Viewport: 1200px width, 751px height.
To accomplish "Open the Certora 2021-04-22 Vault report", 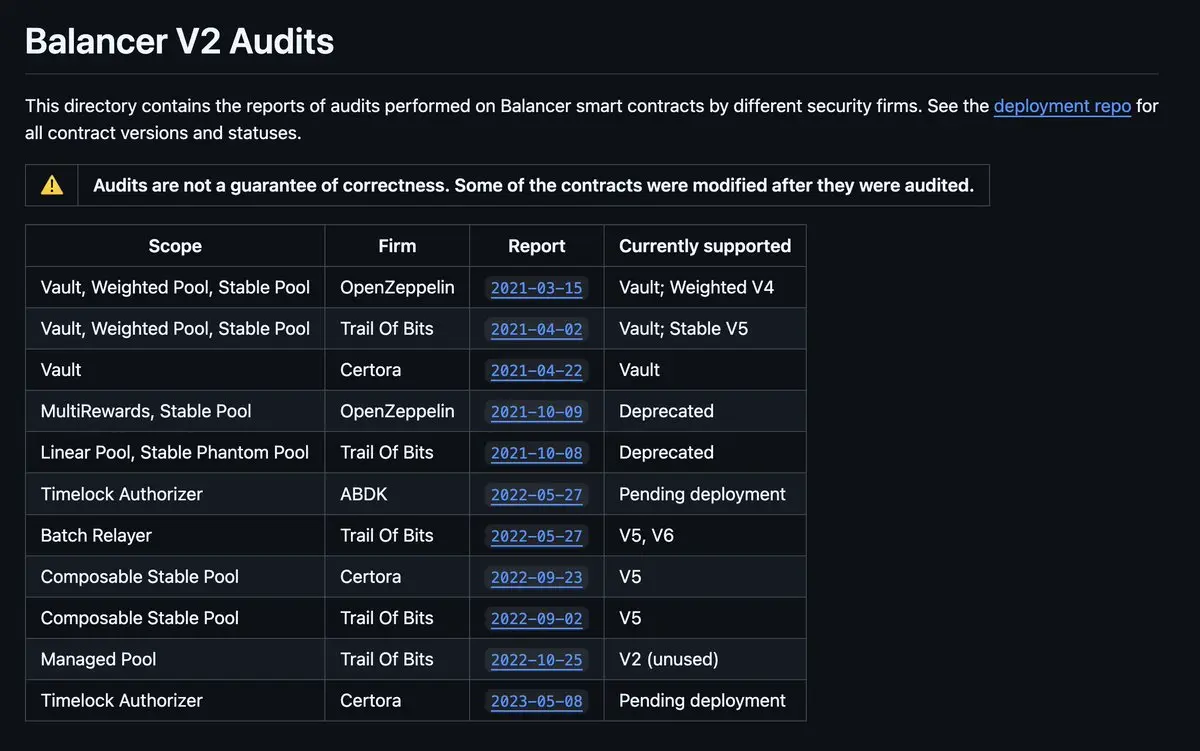I will tap(536, 370).
